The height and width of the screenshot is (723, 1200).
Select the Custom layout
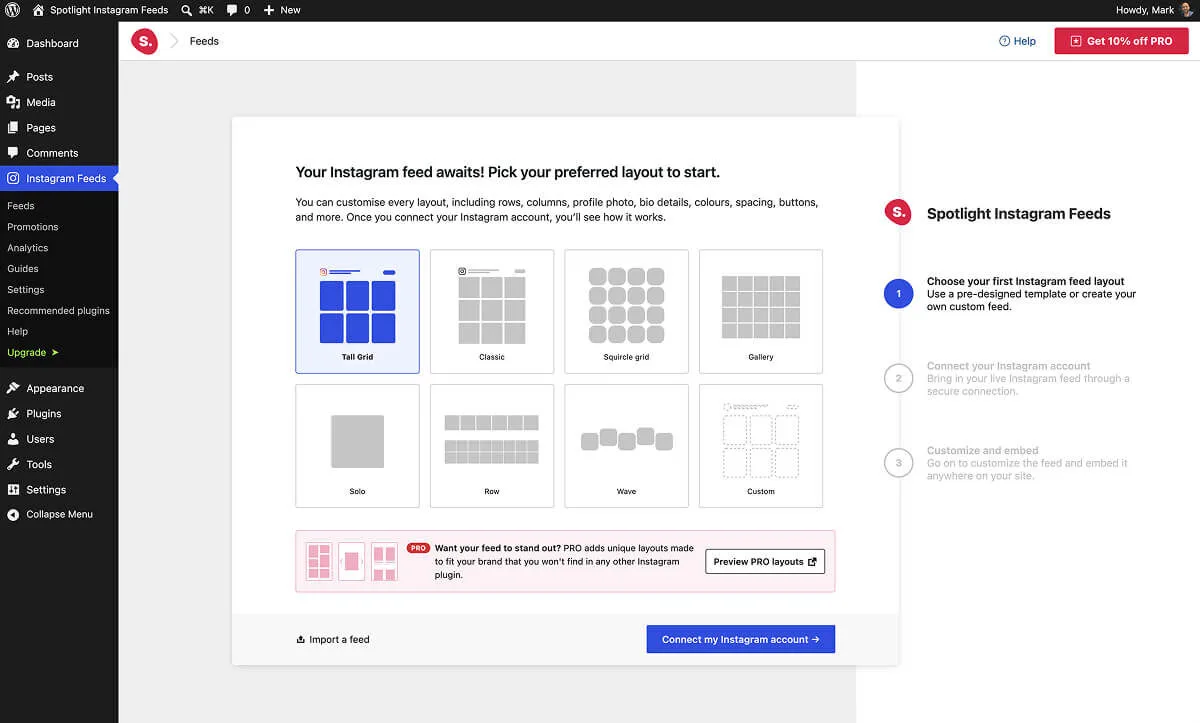(761, 446)
